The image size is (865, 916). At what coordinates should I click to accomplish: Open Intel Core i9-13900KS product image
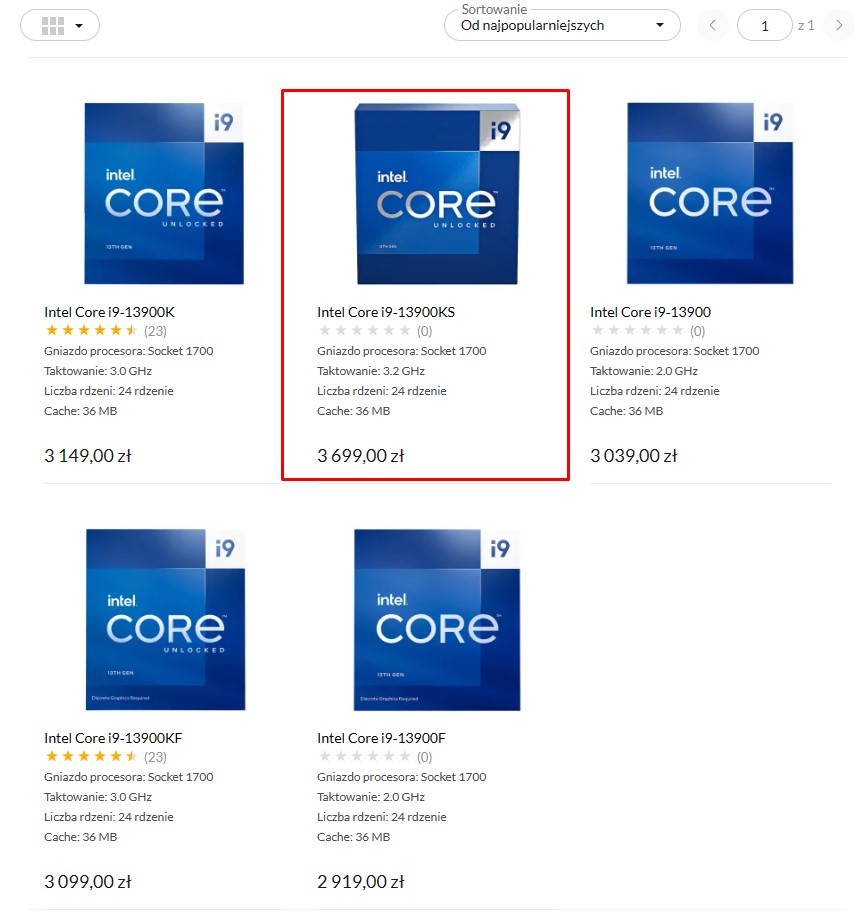click(x=437, y=193)
